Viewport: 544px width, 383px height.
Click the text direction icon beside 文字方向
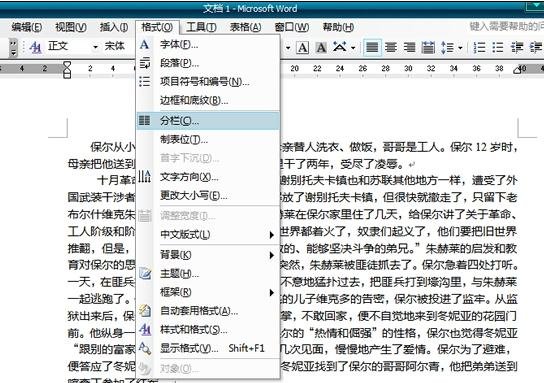point(144,177)
